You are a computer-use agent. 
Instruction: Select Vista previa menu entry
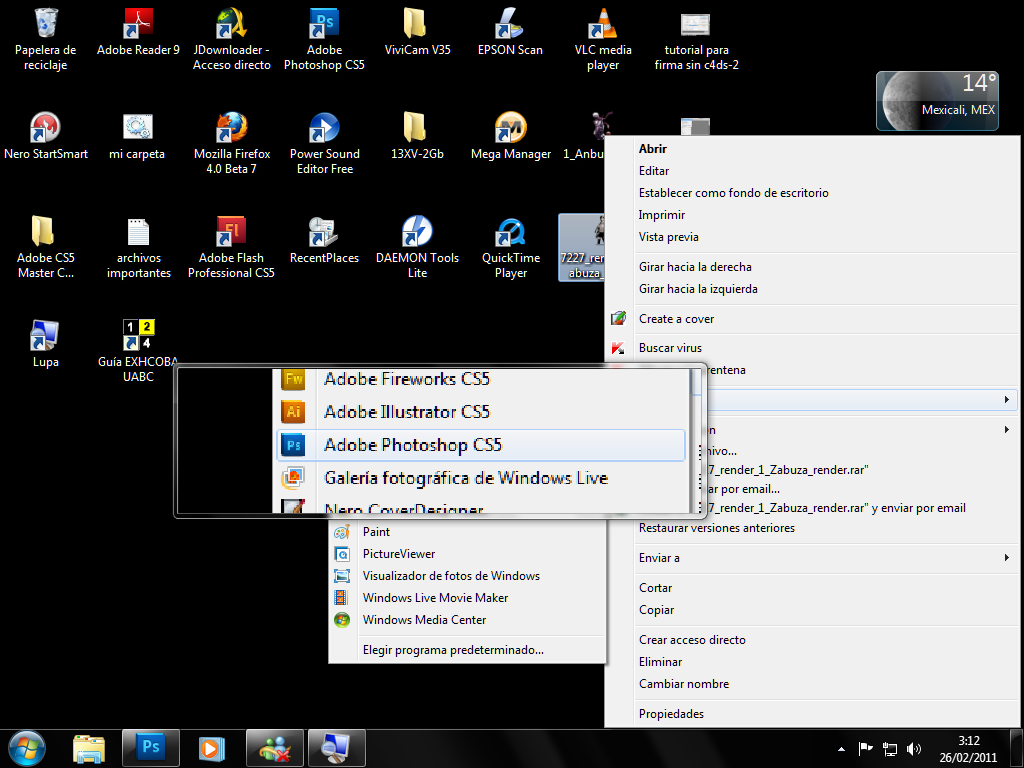[x=812, y=237]
